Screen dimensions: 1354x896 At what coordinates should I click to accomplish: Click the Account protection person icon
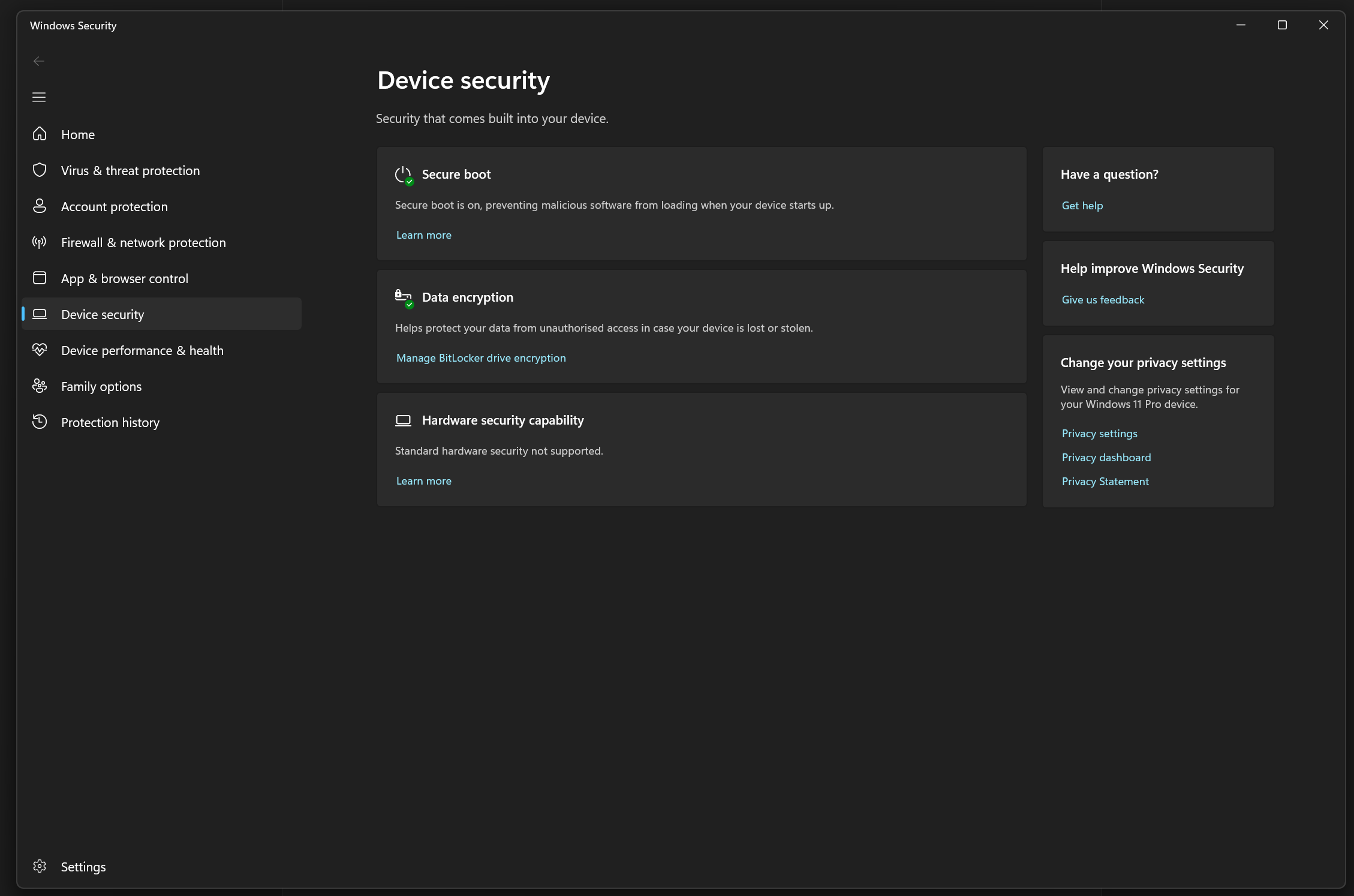pos(40,206)
